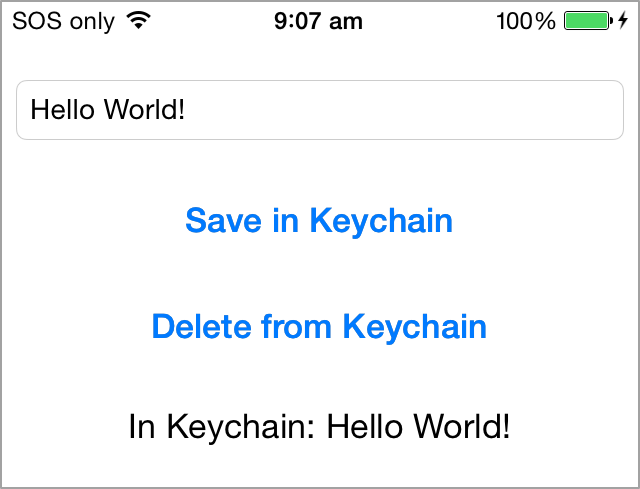Tap the "In Keychain: Hello World!" label
This screenshot has height=489, width=640.
319,427
